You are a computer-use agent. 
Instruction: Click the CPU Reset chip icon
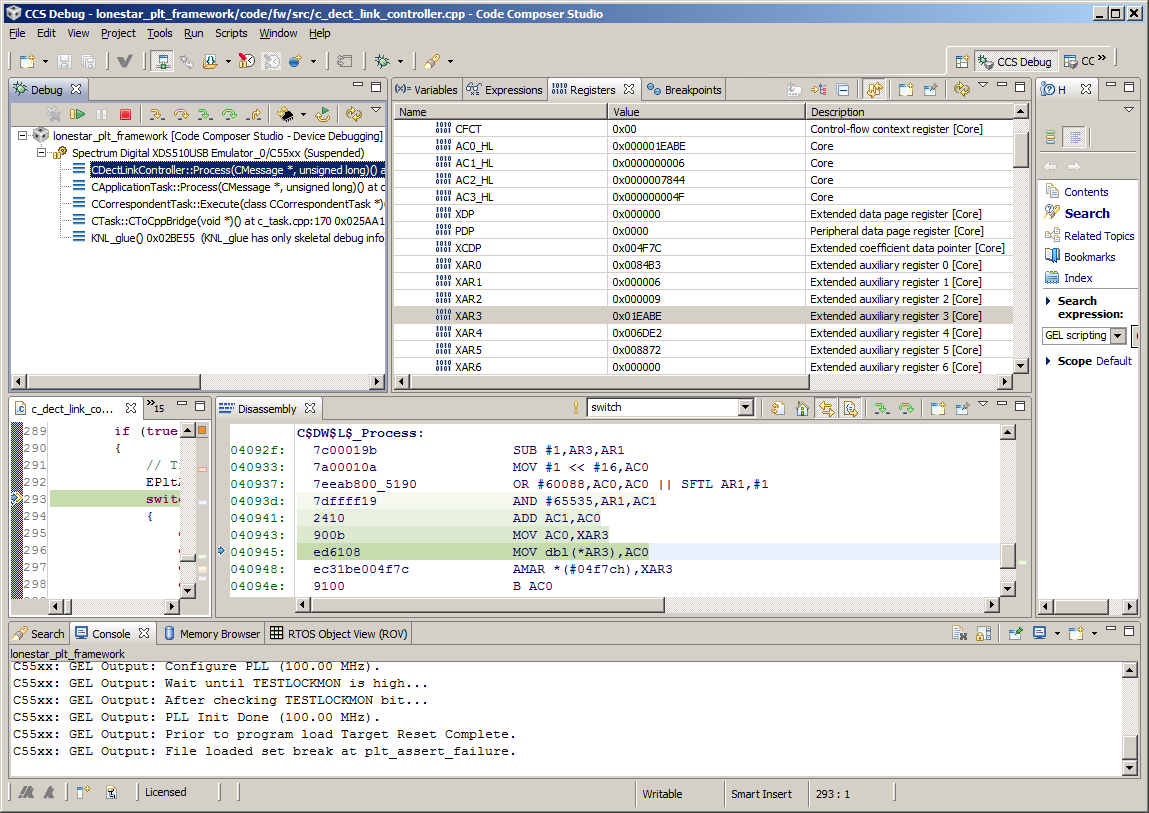pyautogui.click(x=286, y=115)
